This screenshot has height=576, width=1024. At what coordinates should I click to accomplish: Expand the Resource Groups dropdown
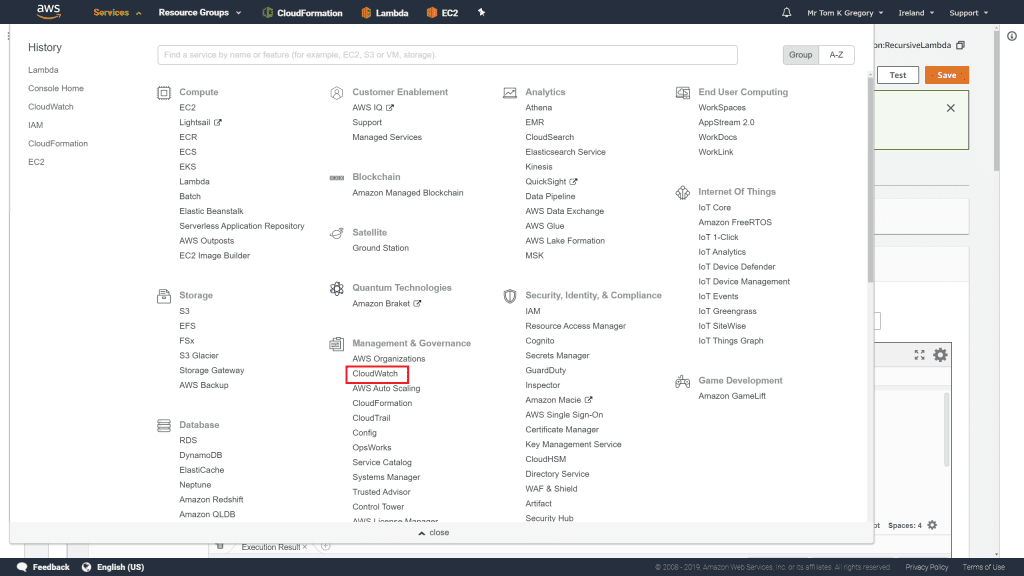click(199, 13)
